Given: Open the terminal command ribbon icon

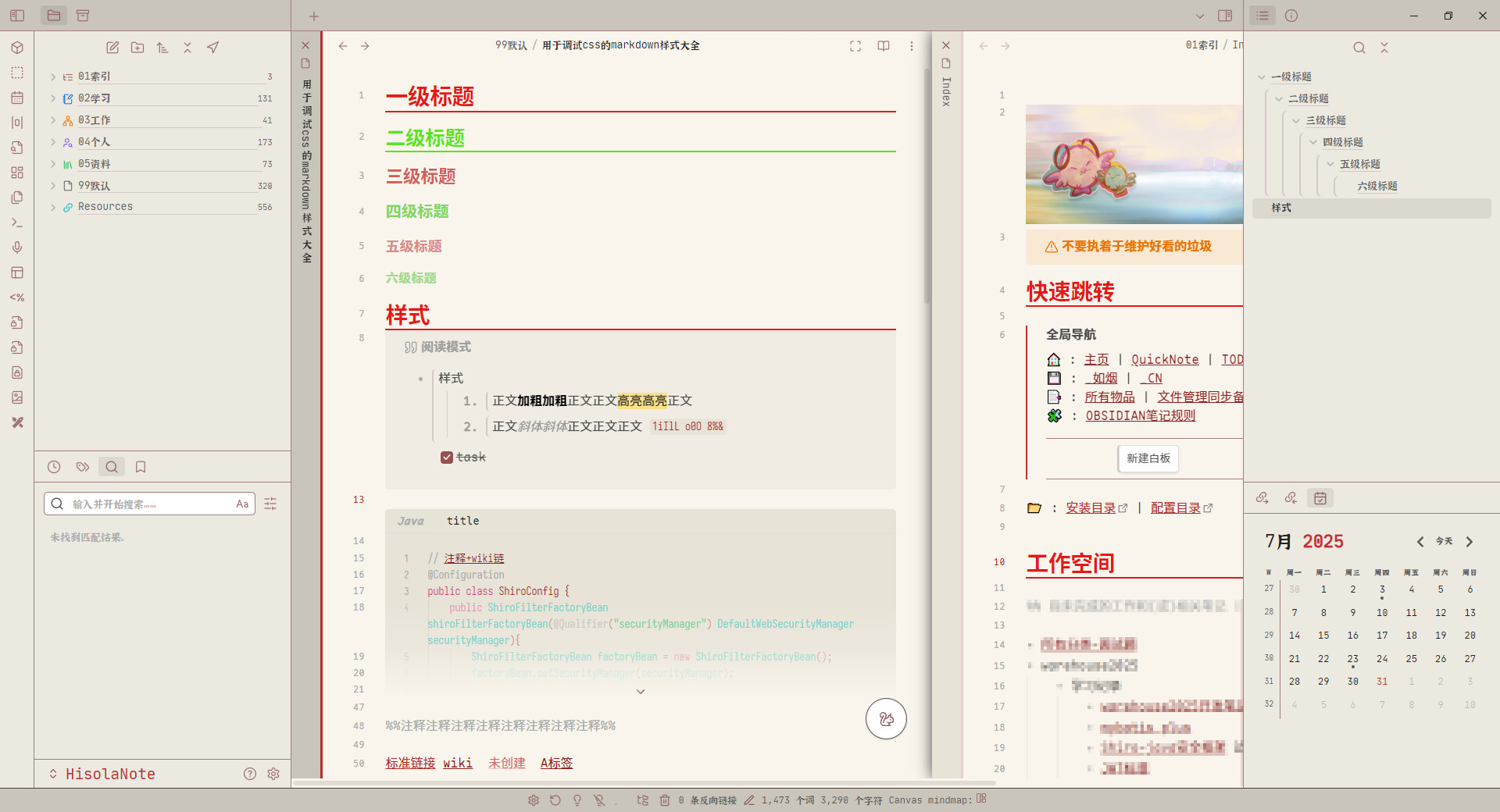Looking at the screenshot, I should 17,223.
